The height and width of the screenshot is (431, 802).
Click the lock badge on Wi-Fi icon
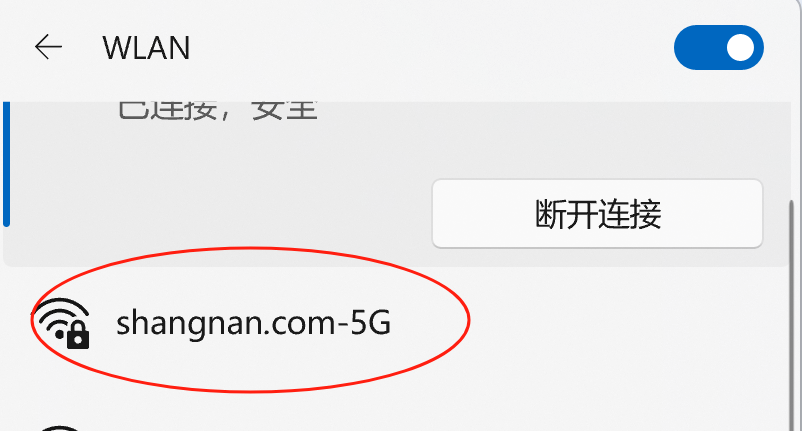(x=78, y=336)
